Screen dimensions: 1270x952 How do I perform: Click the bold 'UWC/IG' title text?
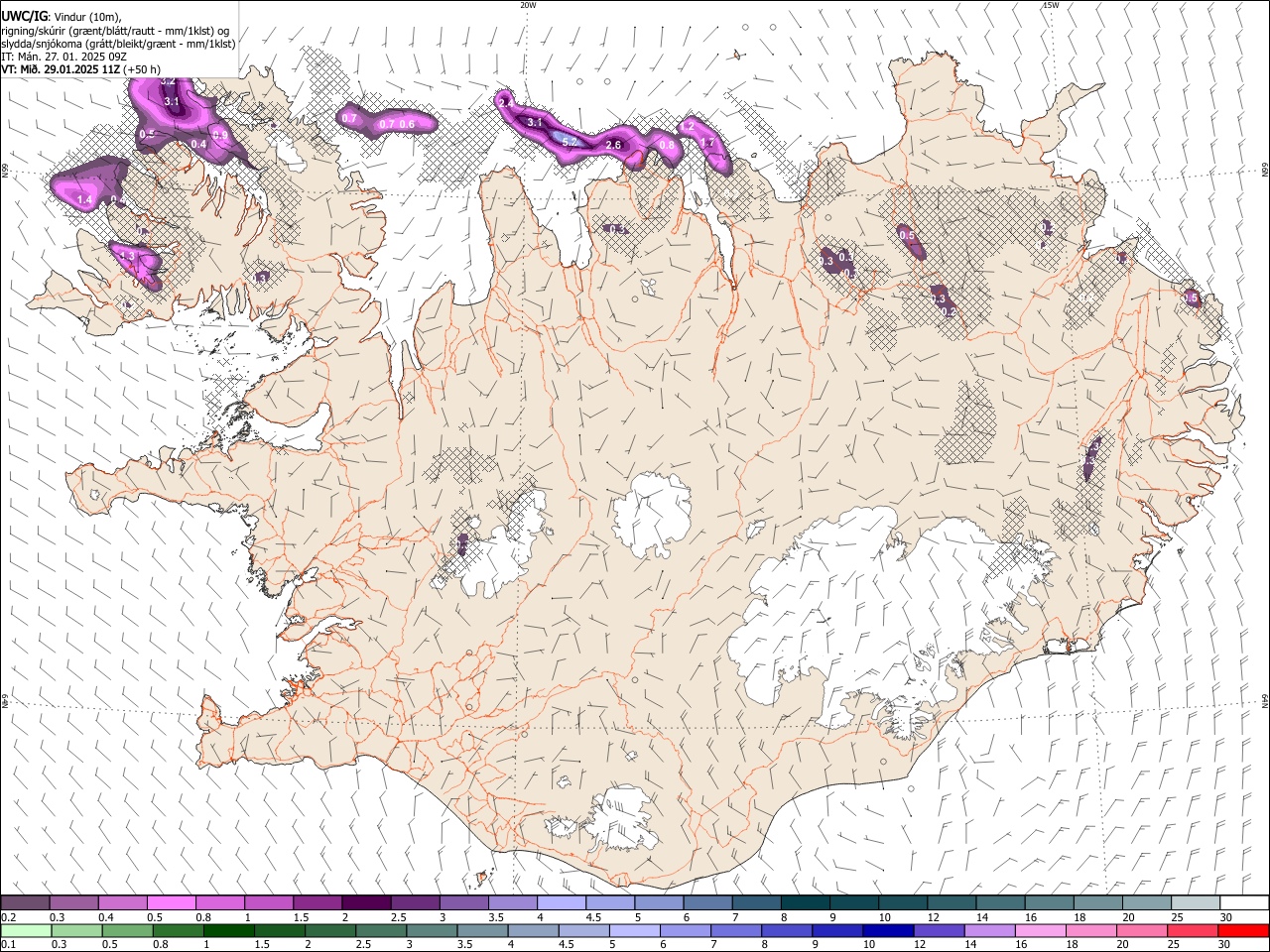tap(24, 16)
